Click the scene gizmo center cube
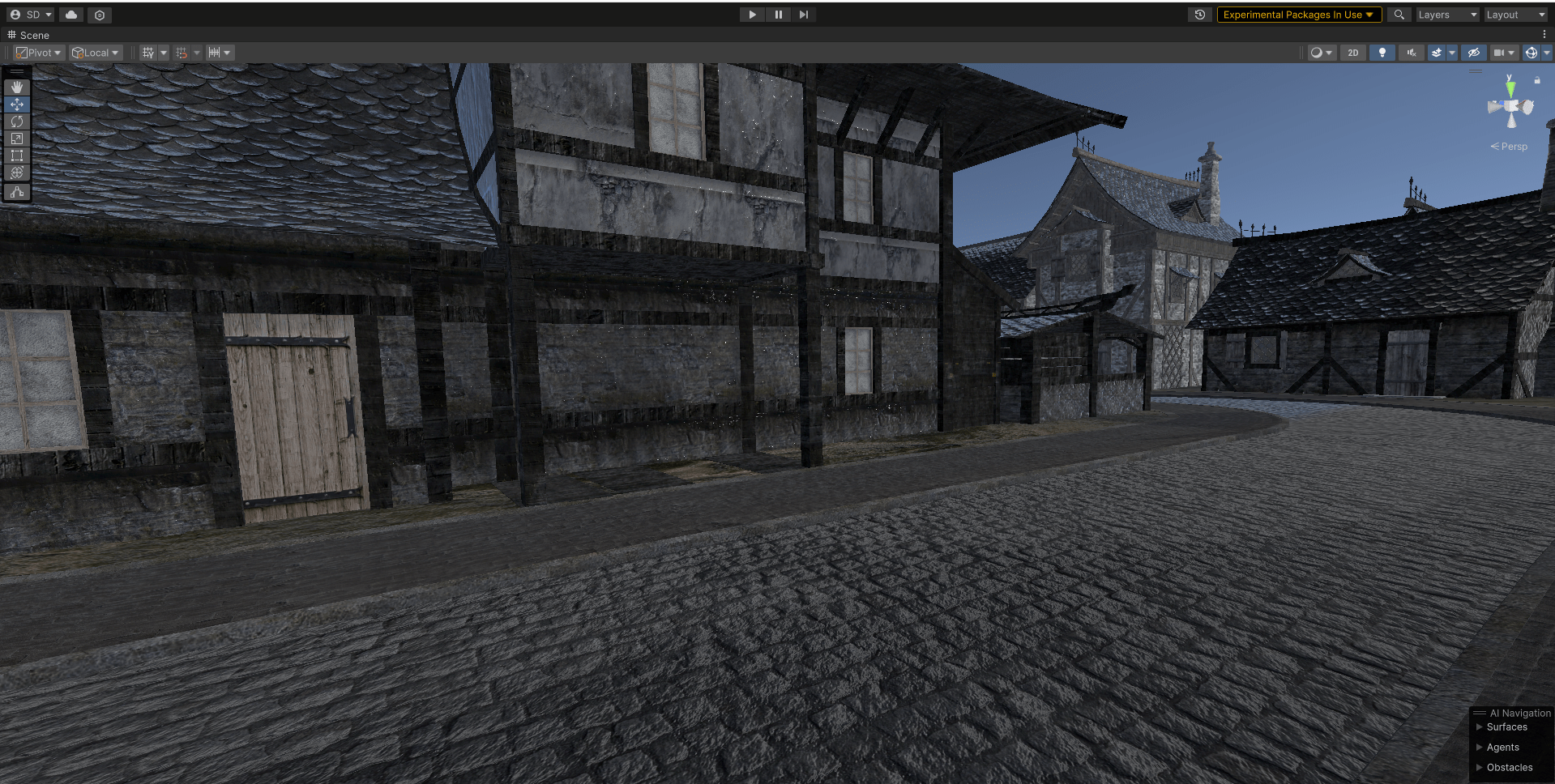The image size is (1555, 784). click(x=1511, y=106)
